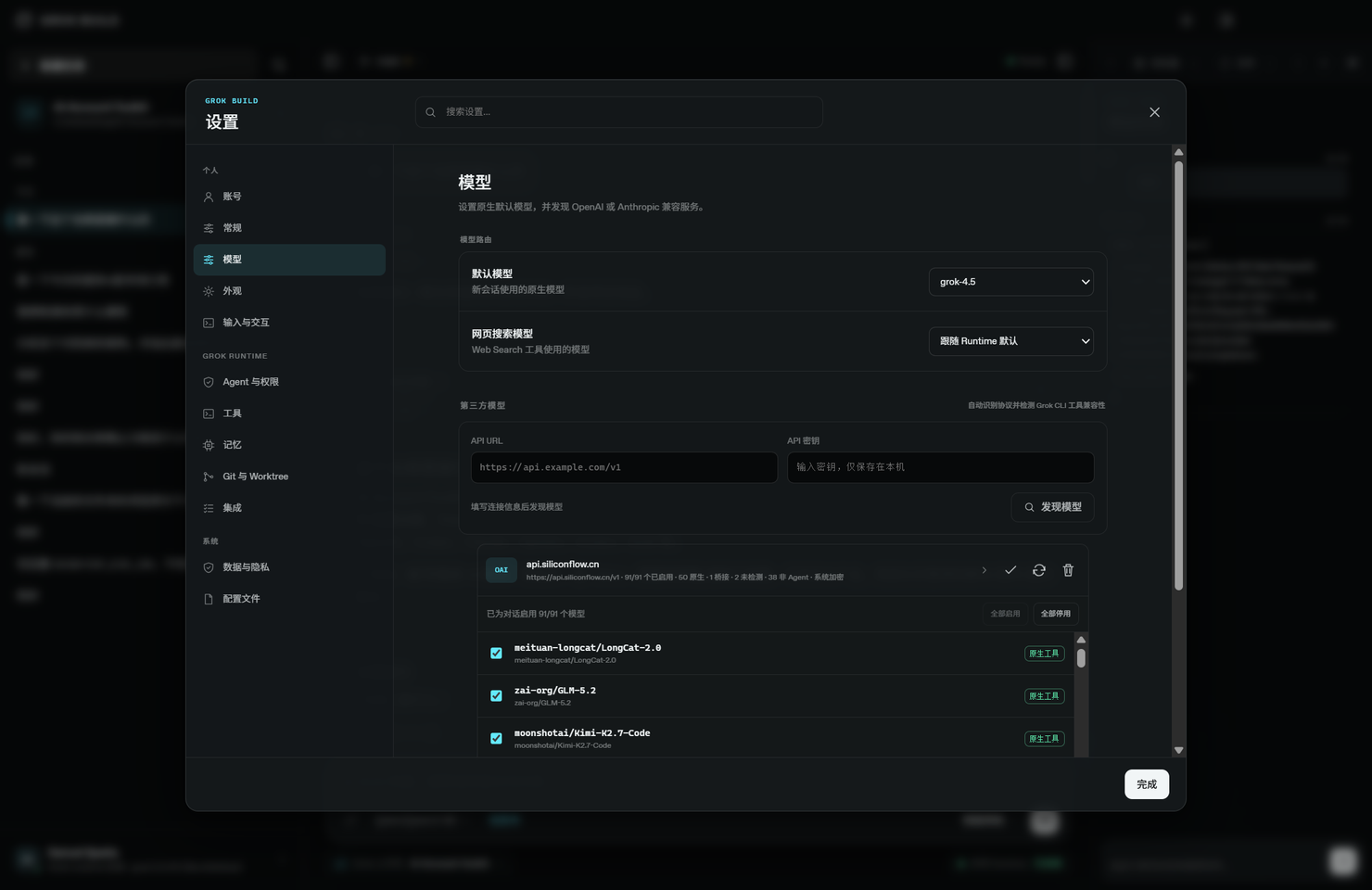This screenshot has width=1372, height=890.
Task: Click the 数据与隐私 shield icon
Action: tap(209, 567)
